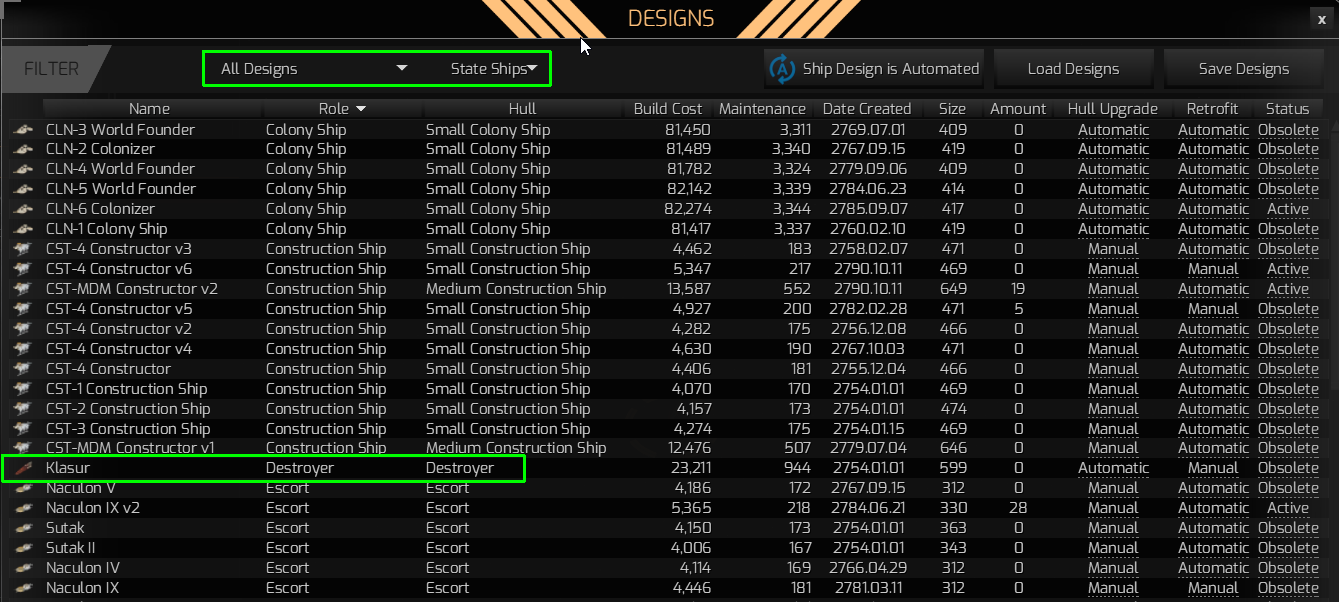The height and width of the screenshot is (602, 1339).
Task: Click amount 28 in Naculon IX v2 row
Action: [x=1018, y=508]
